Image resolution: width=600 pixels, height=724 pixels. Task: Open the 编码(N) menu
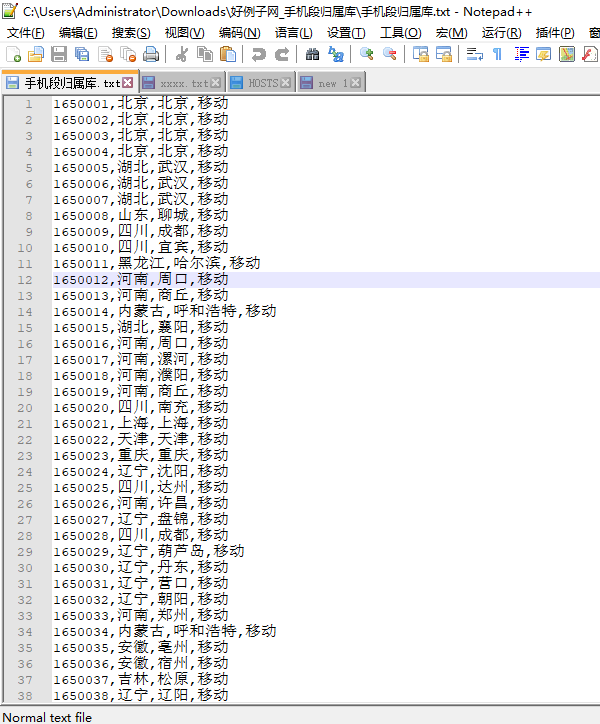240,33
